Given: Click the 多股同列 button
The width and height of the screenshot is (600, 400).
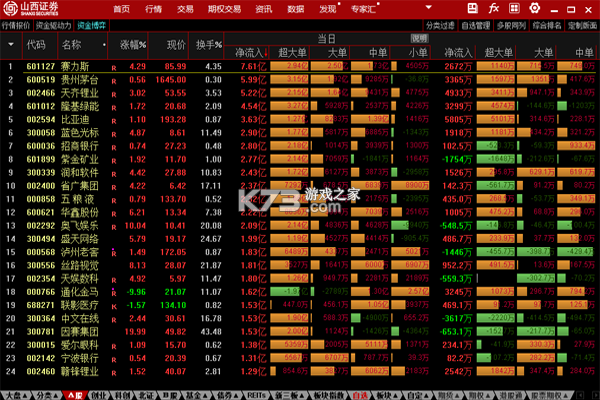Looking at the screenshot, I should (x=511, y=26).
